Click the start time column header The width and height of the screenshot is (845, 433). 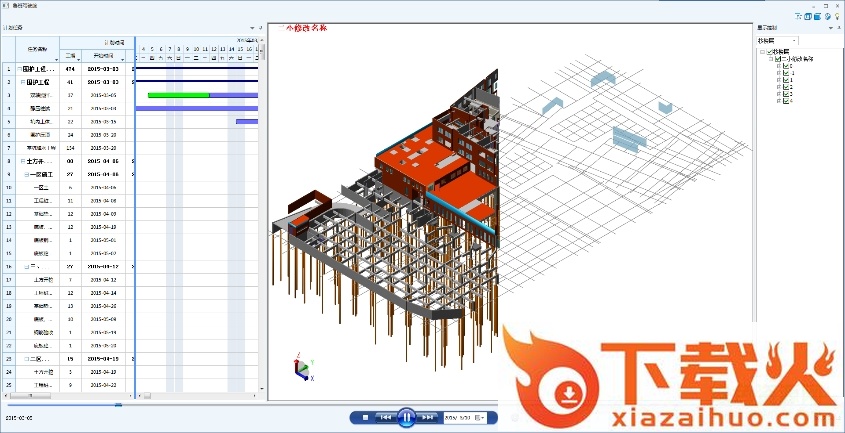pyautogui.click(x=102, y=56)
